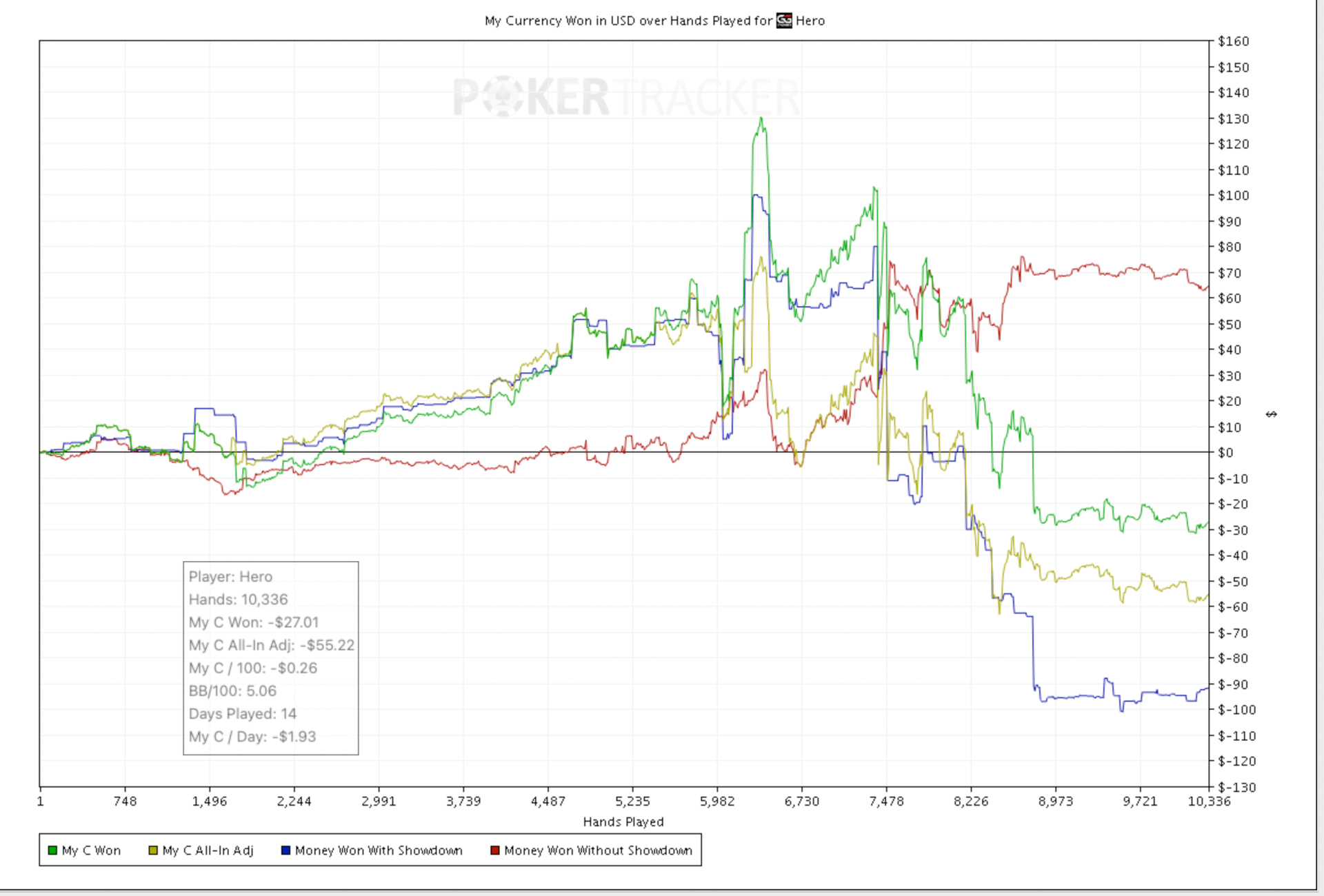This screenshot has width=1324, height=896.
Task: Click x-axis tick label '5,235'
Action: pos(632,801)
